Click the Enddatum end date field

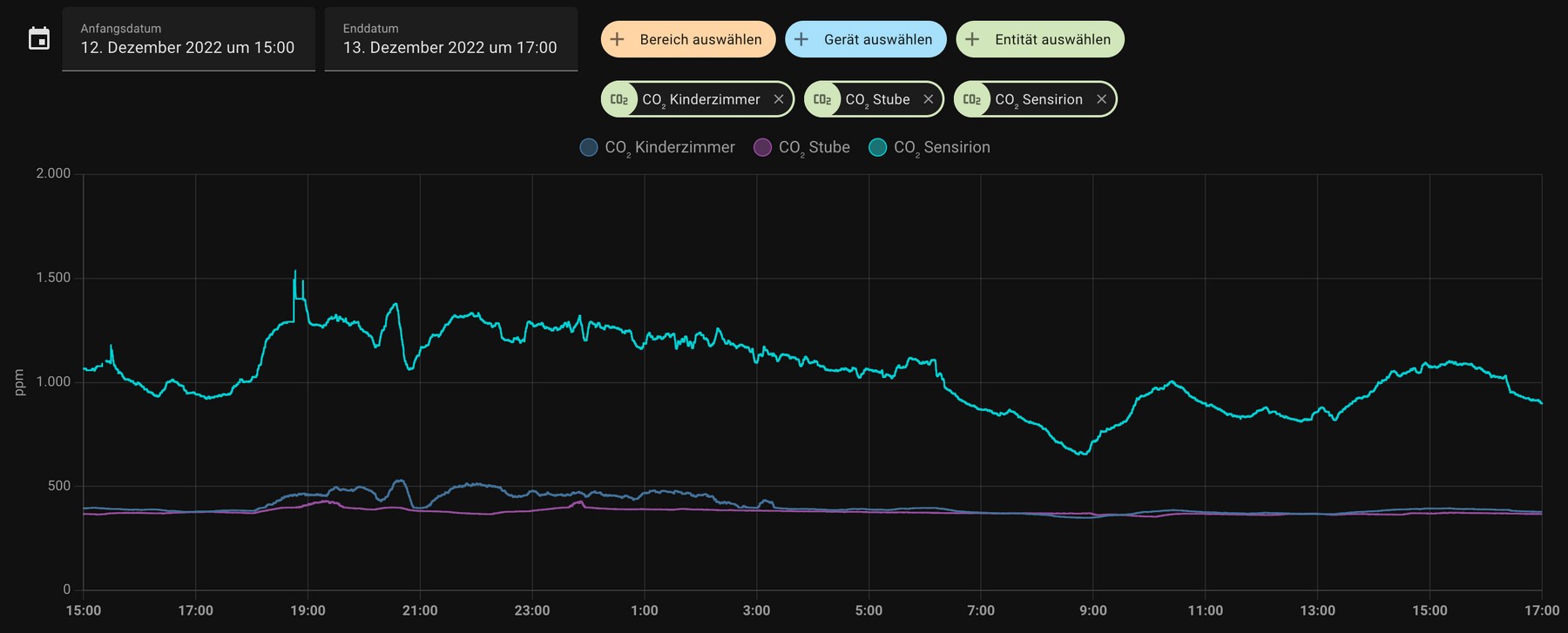(450, 39)
